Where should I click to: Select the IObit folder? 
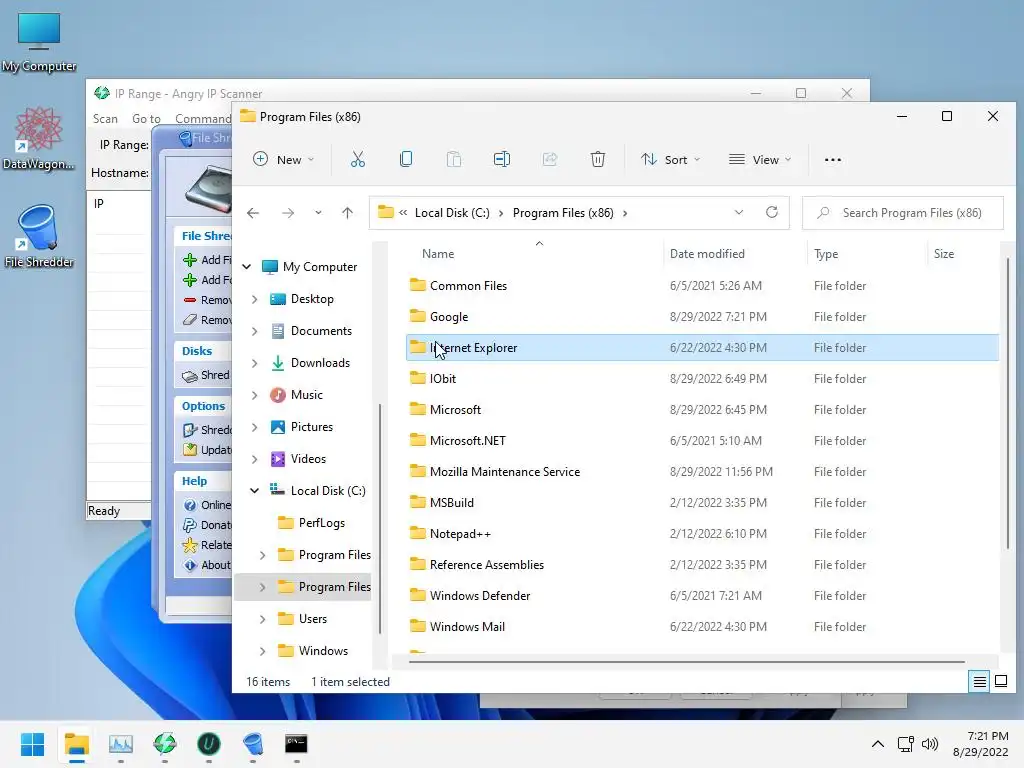(703, 379)
